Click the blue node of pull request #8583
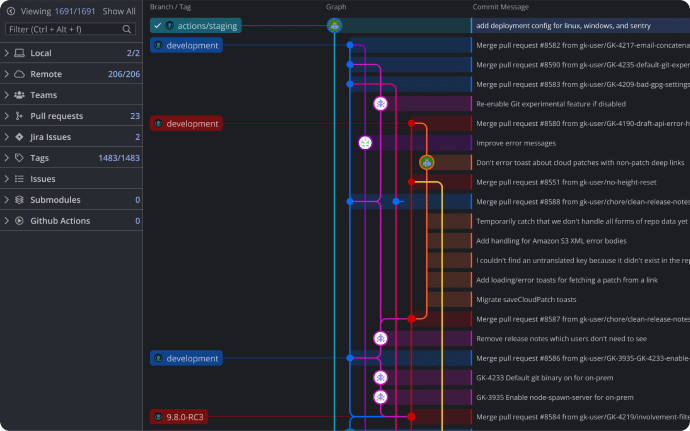This screenshot has width=690, height=431. pyautogui.click(x=350, y=85)
